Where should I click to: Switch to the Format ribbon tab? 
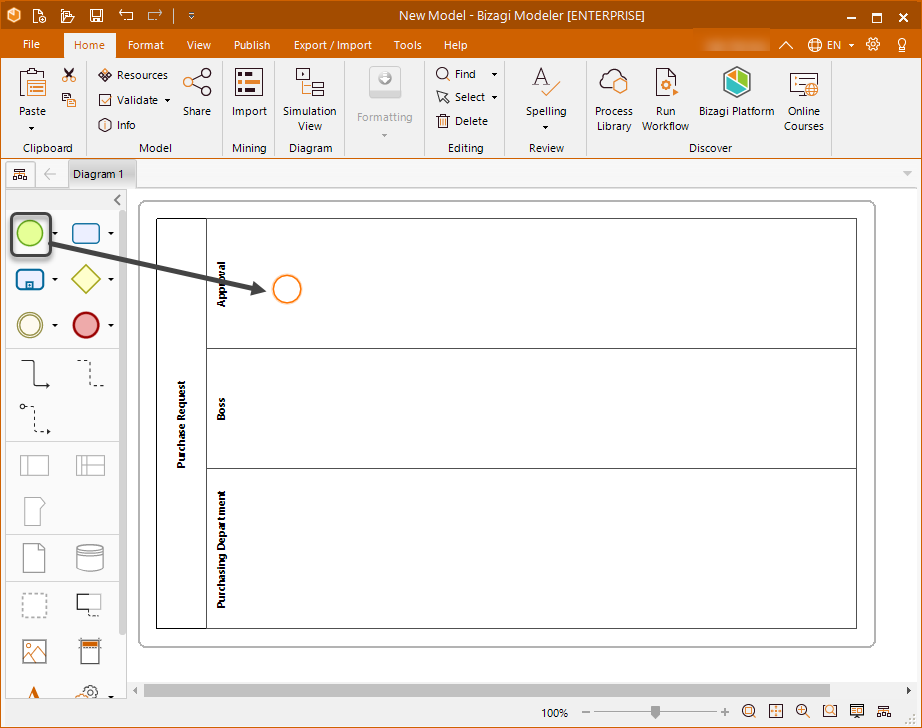point(146,45)
